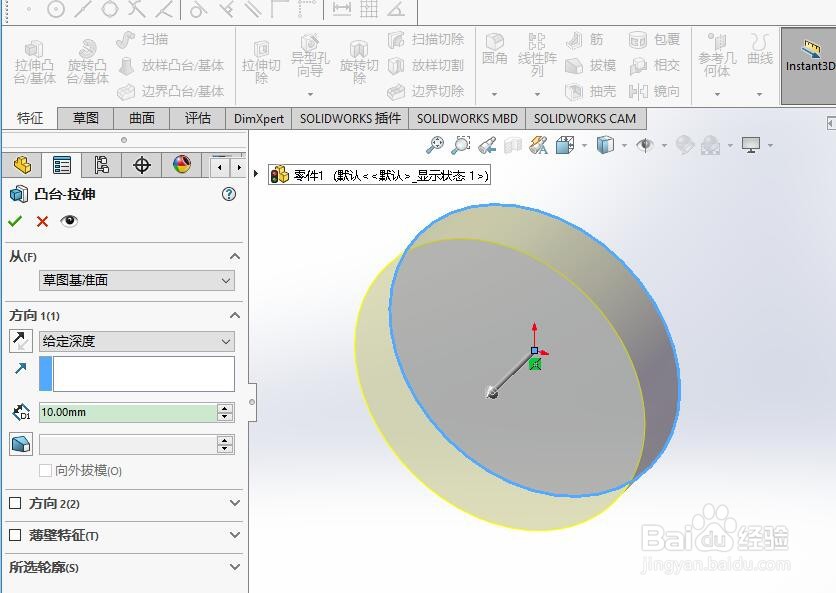Open FeatureManager design tree tab
The width and height of the screenshot is (836, 593).
point(22,165)
